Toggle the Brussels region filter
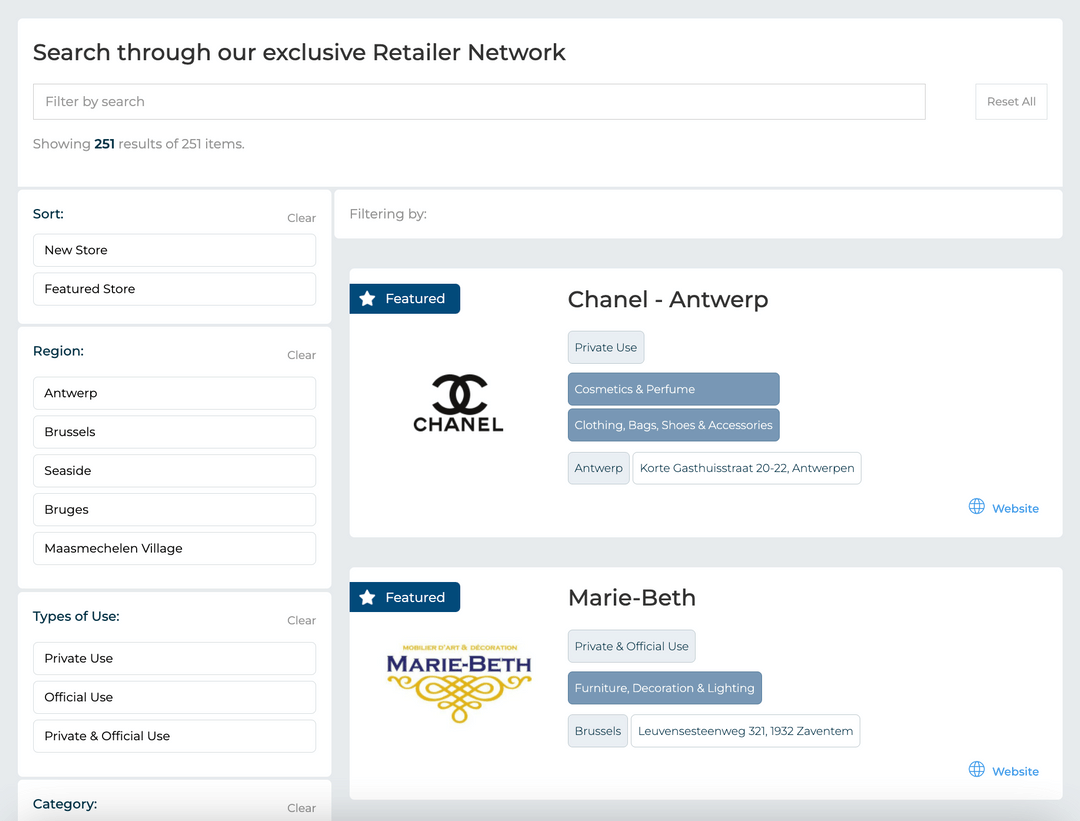1080x821 pixels. 174,432
